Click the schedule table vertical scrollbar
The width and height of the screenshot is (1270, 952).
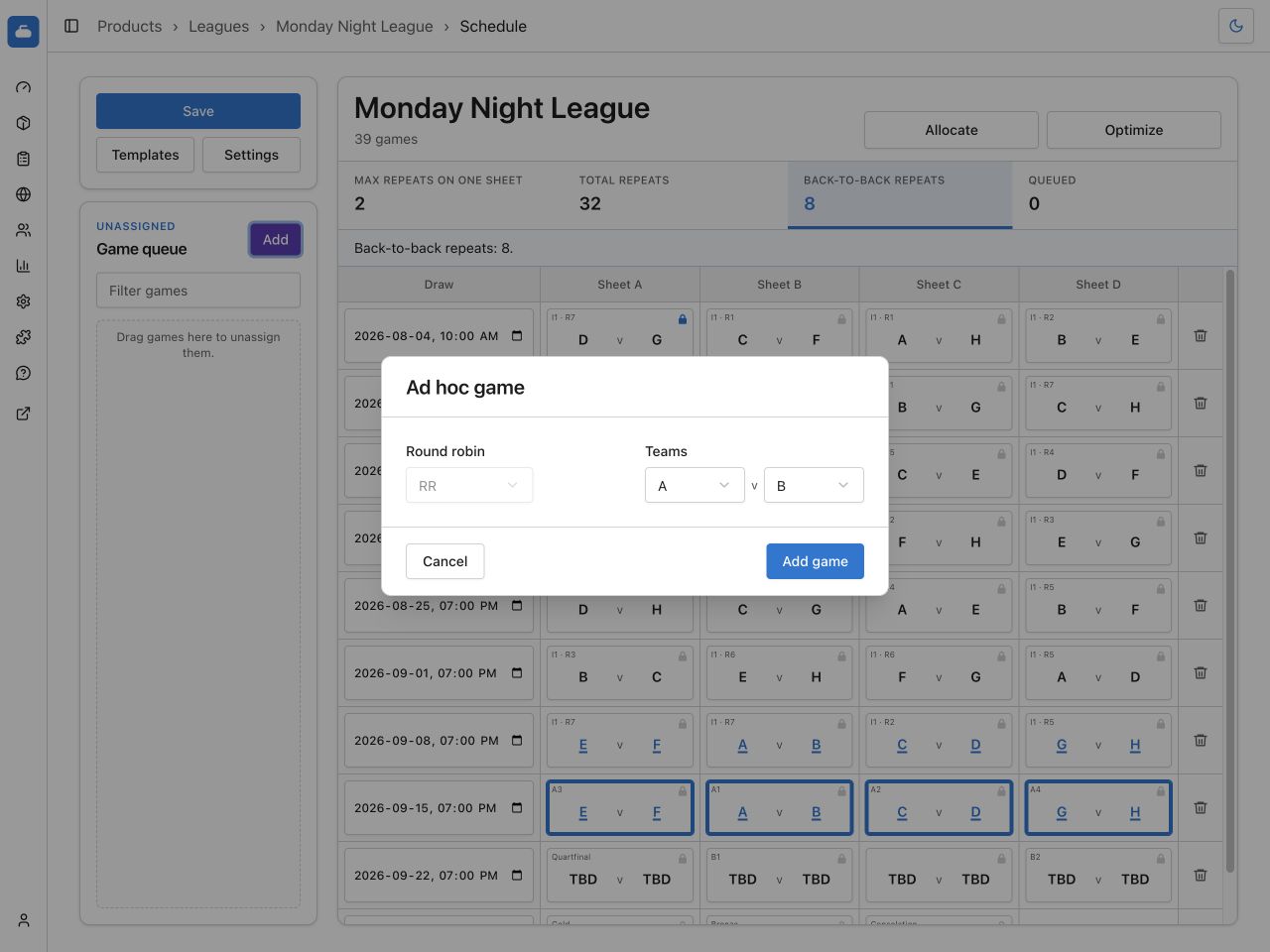(1230, 571)
